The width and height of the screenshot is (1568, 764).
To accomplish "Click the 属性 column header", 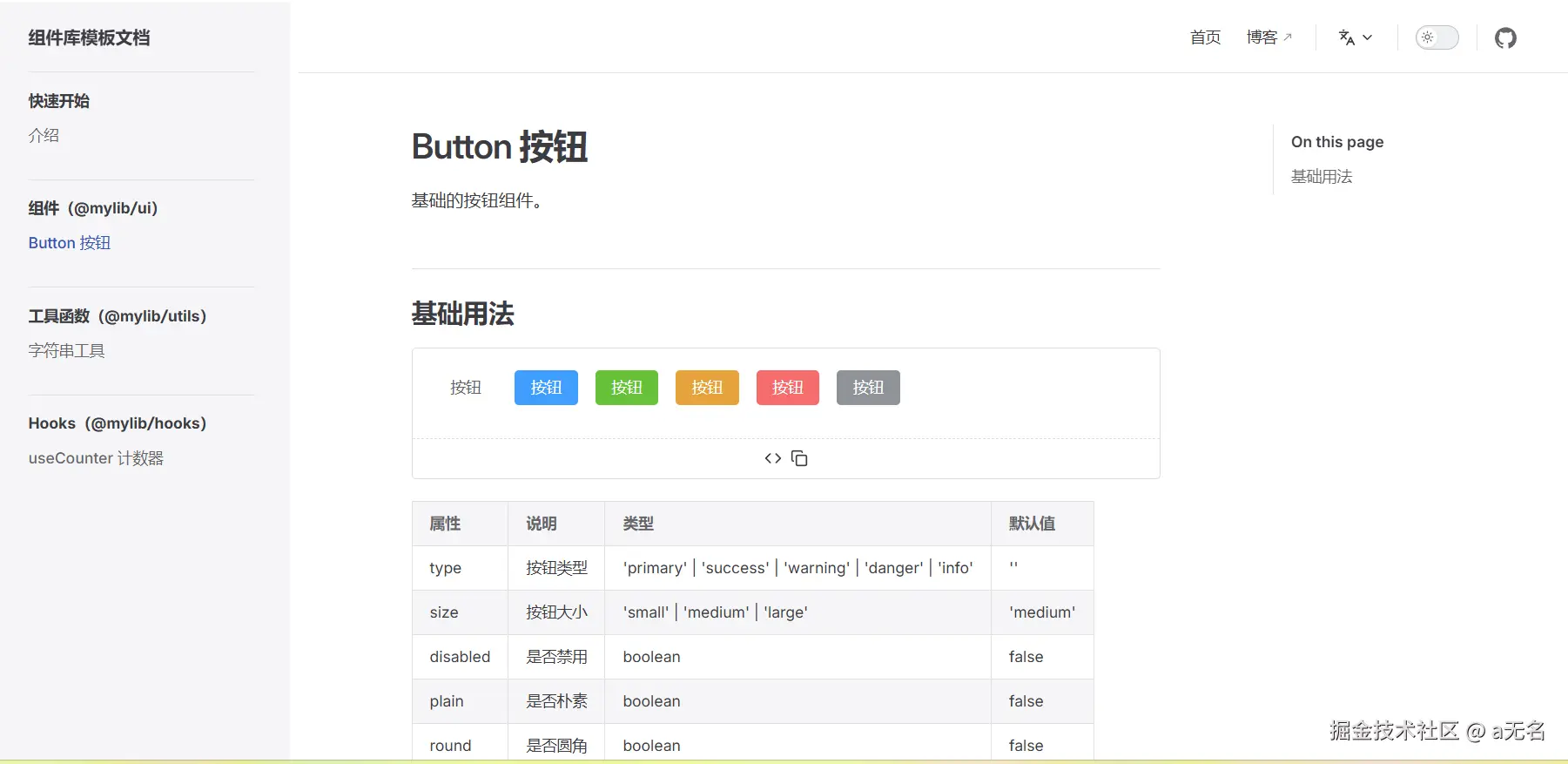I will [460, 524].
